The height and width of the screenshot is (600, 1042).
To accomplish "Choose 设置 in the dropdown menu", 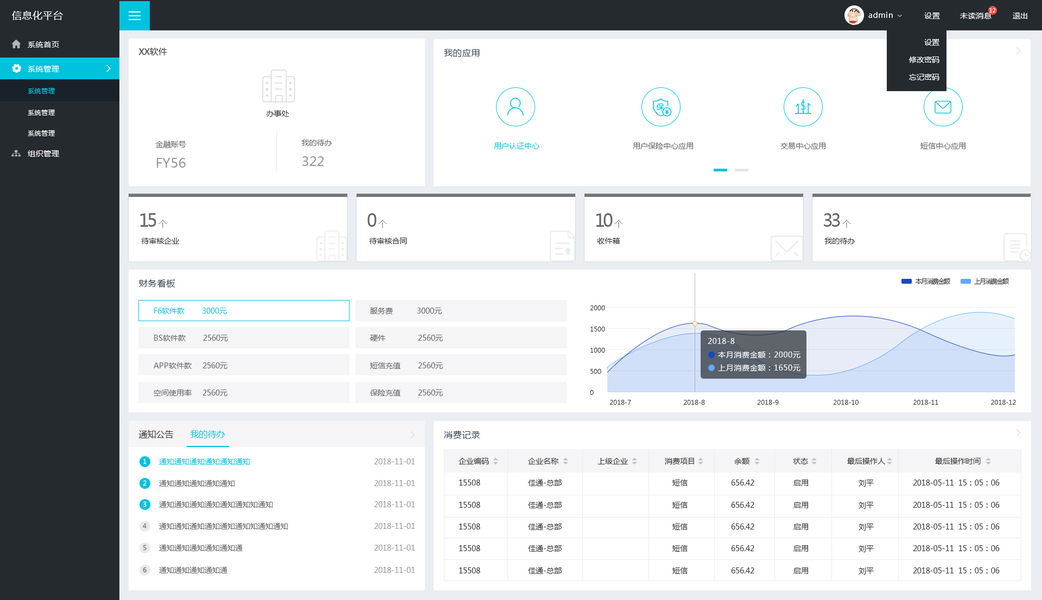I will click(x=931, y=43).
